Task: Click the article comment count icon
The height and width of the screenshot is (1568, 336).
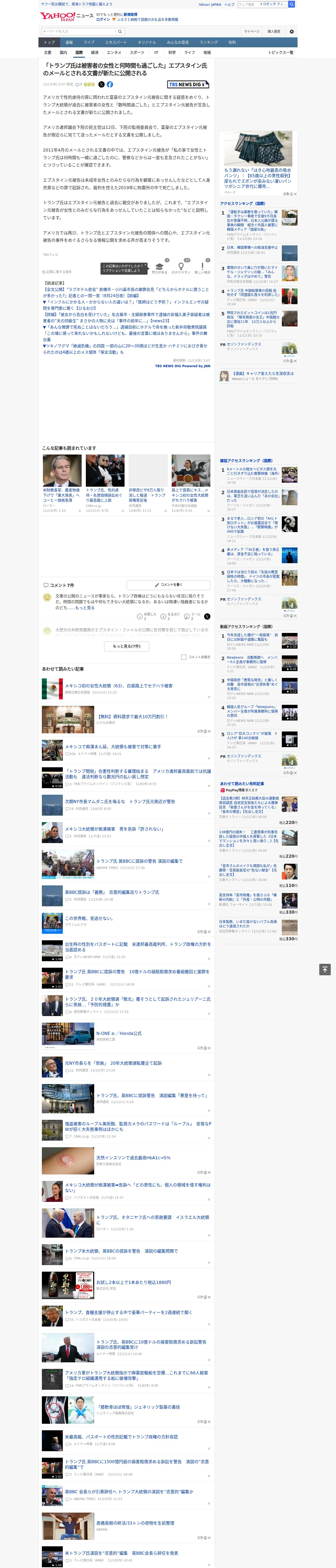Action: coord(79,85)
